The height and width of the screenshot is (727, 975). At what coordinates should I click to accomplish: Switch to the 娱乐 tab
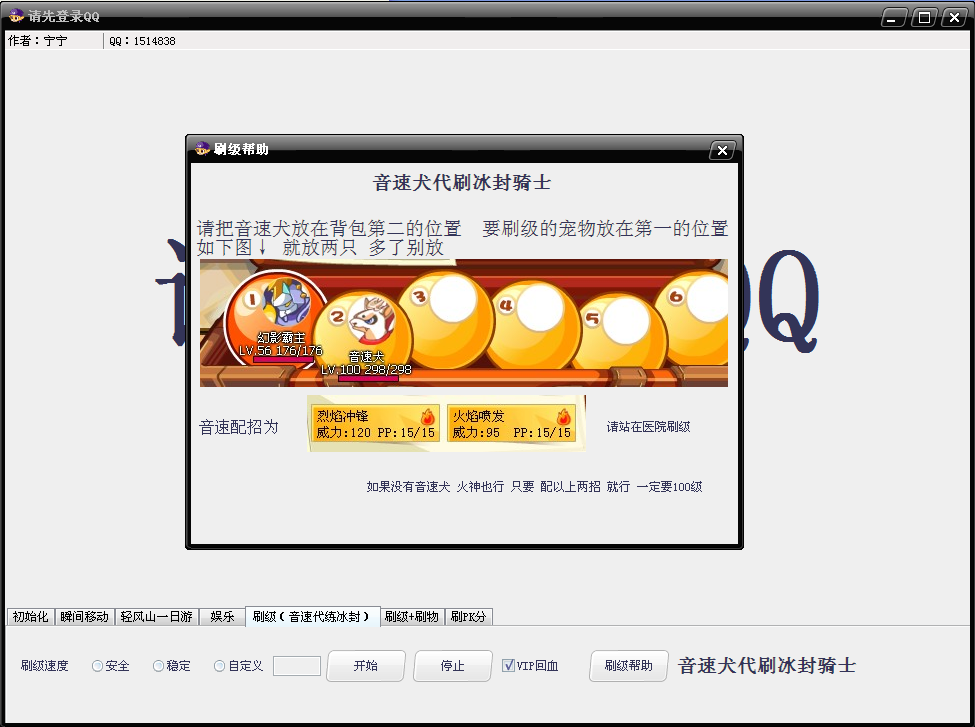coord(221,617)
